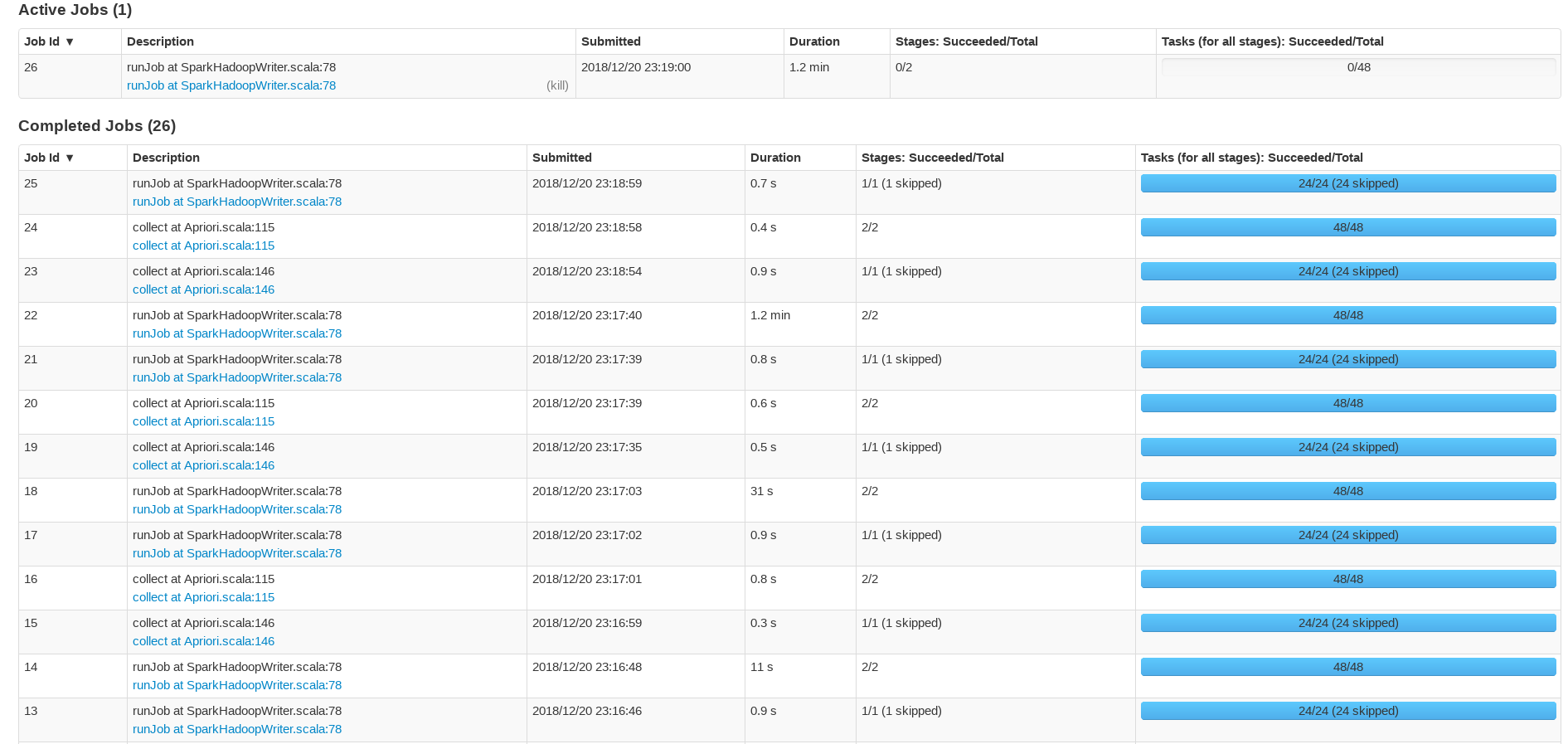Viewport: 1568px width, 744px height.
Task: Click the 0.3 s duration cell
Action: coord(764,623)
